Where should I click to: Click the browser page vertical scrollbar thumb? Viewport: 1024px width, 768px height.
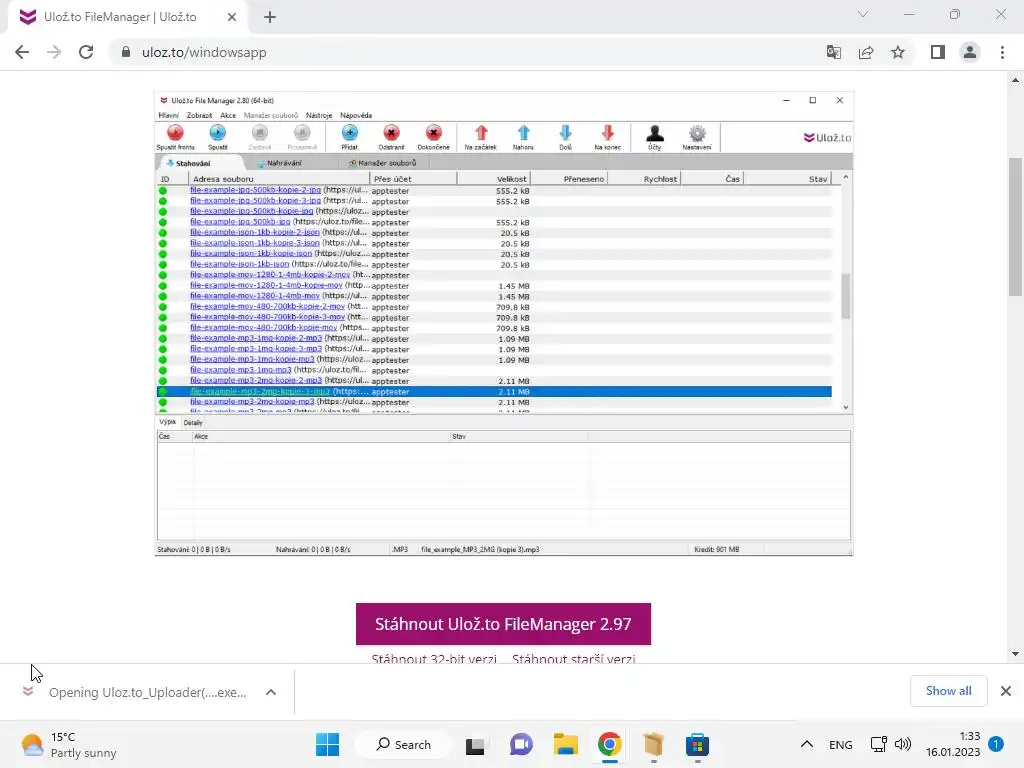pyautogui.click(x=1015, y=227)
